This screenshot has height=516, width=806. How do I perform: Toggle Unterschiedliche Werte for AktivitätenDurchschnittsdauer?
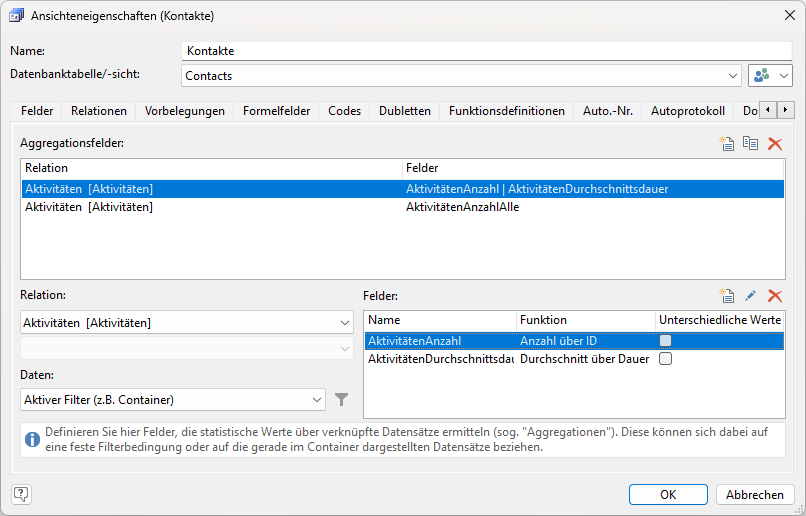click(x=665, y=359)
